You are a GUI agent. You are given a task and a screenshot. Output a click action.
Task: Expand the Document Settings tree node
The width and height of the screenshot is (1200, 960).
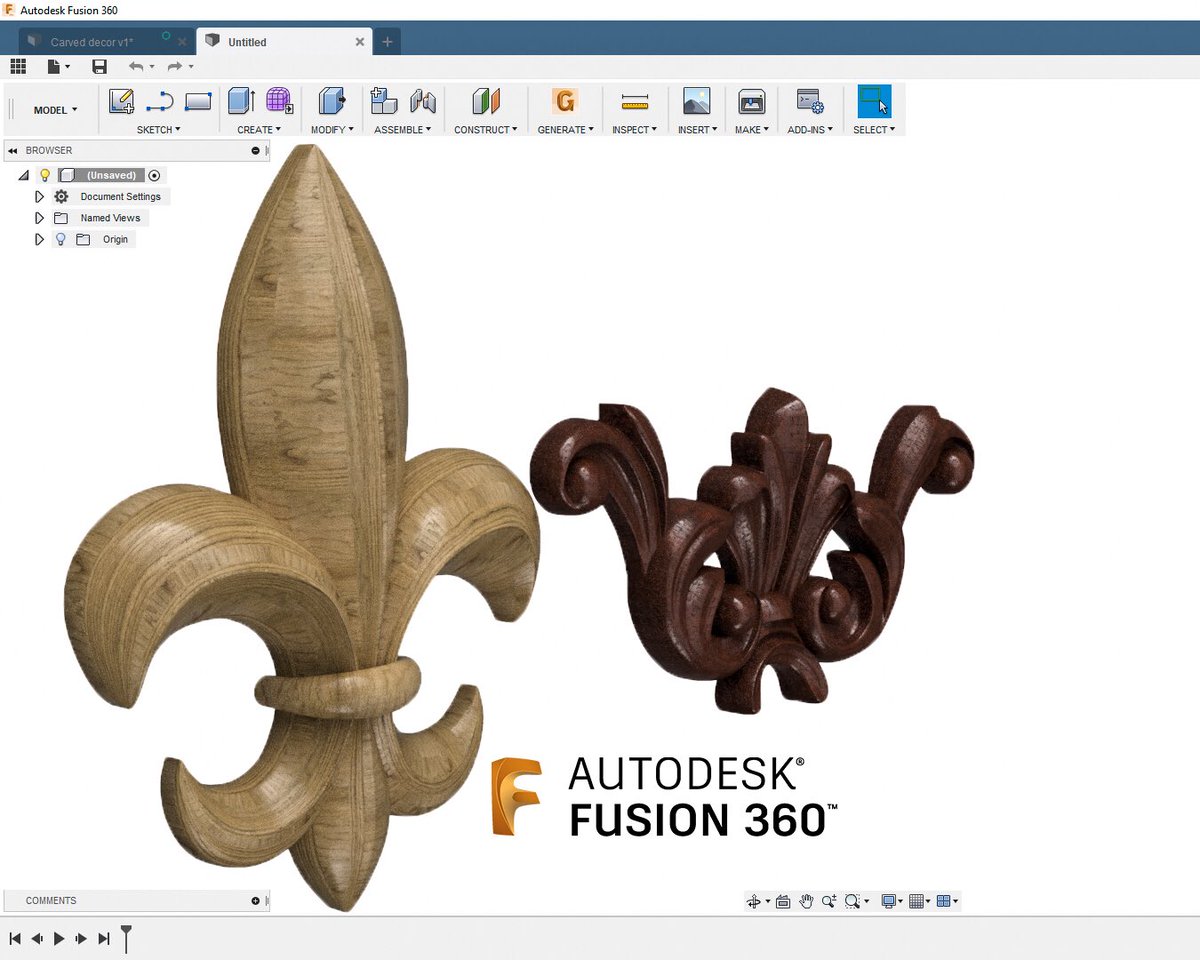tap(40, 196)
